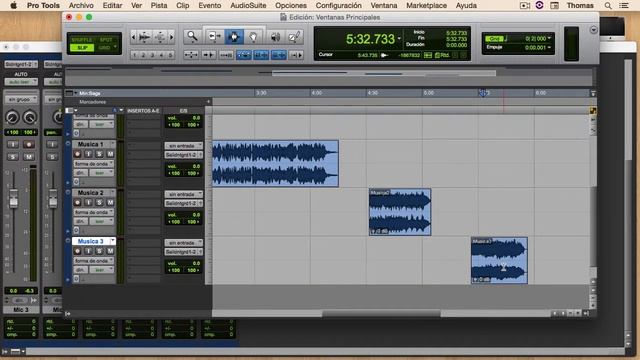Viewport: 640px width, 360px height.
Task: Open Musica 1 input selector dropdown
Action: (184, 146)
